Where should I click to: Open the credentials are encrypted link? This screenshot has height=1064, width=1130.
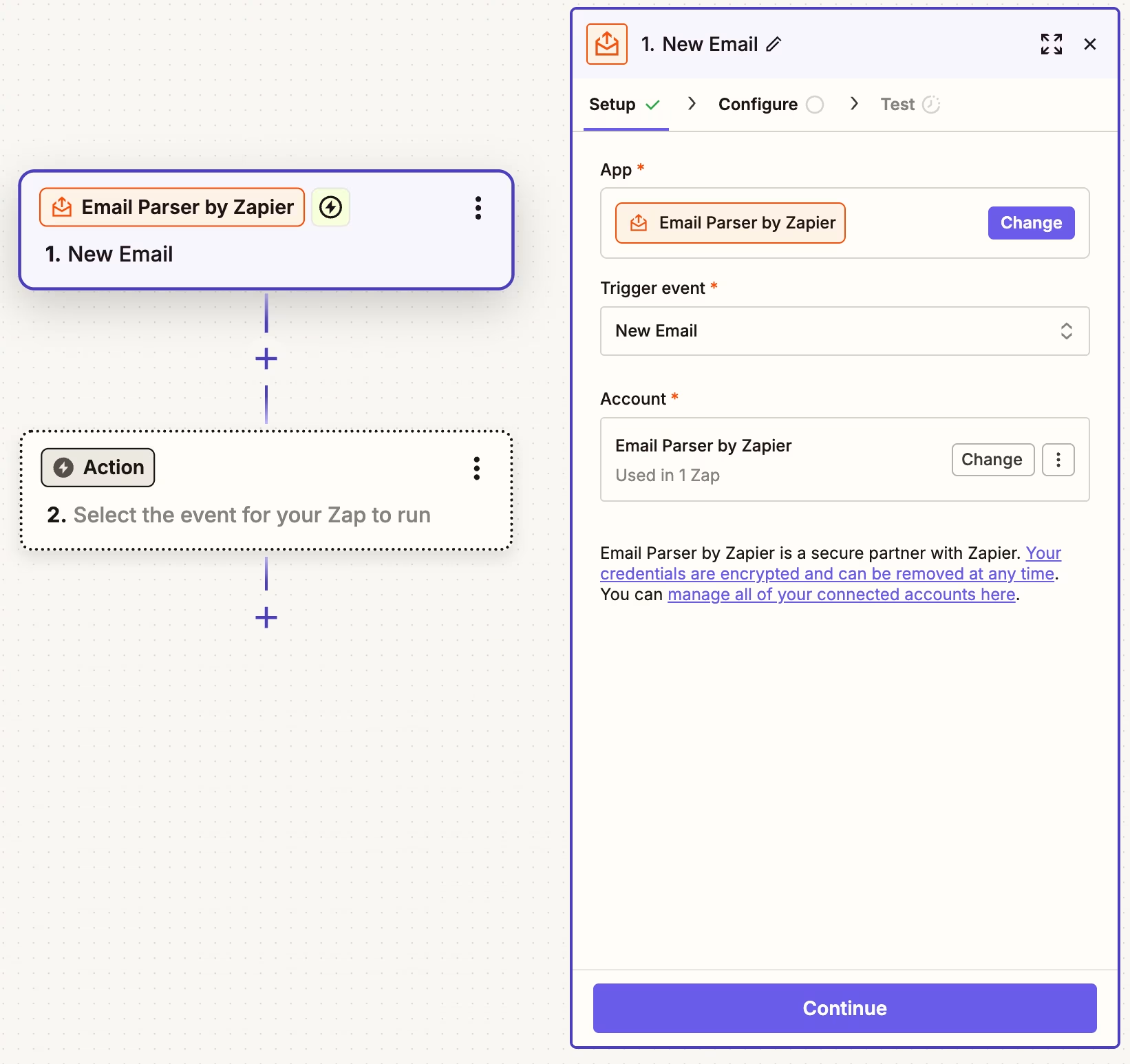pyautogui.click(x=827, y=573)
